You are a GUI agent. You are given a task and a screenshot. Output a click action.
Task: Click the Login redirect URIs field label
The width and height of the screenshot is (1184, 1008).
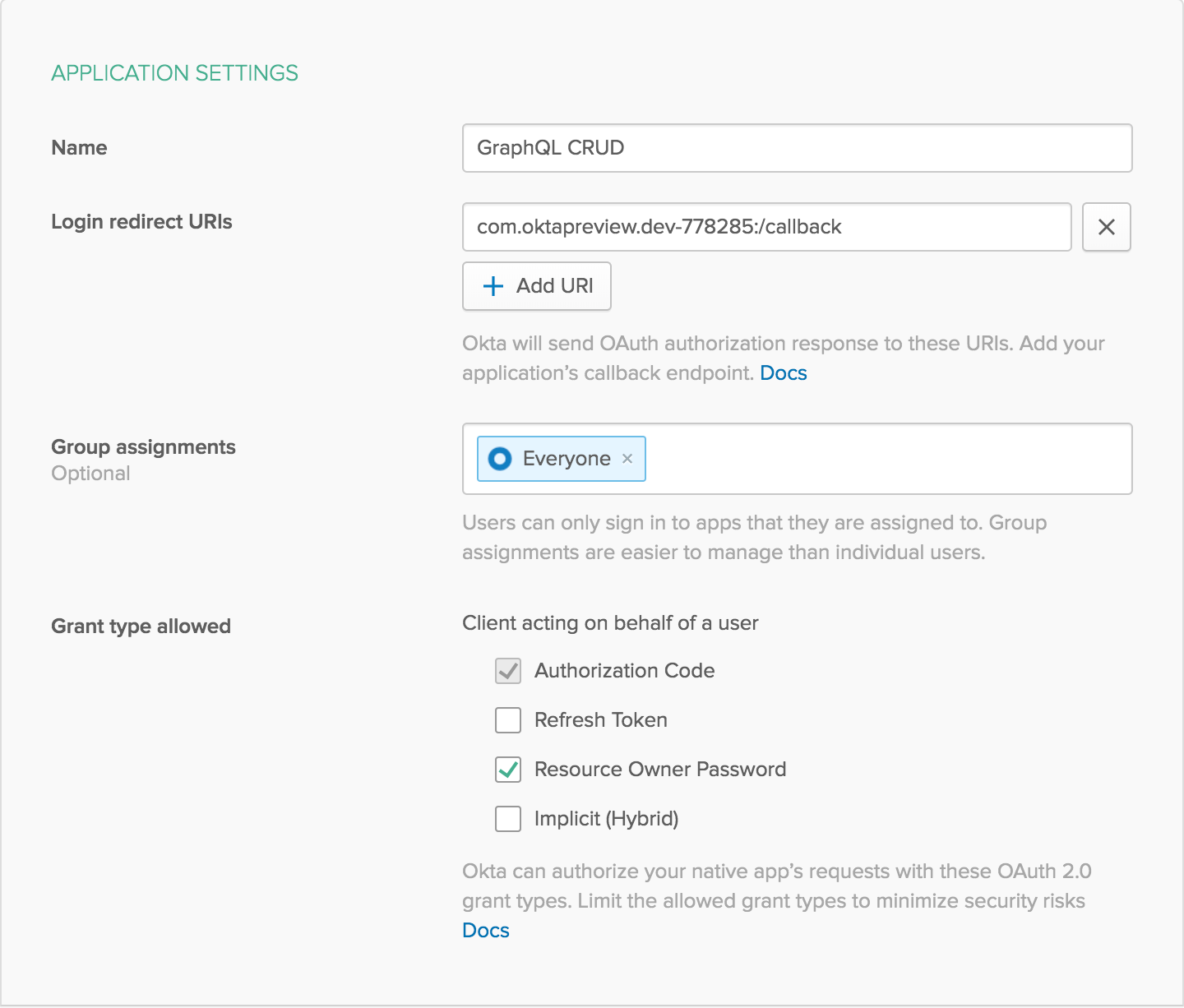pyautogui.click(x=141, y=222)
